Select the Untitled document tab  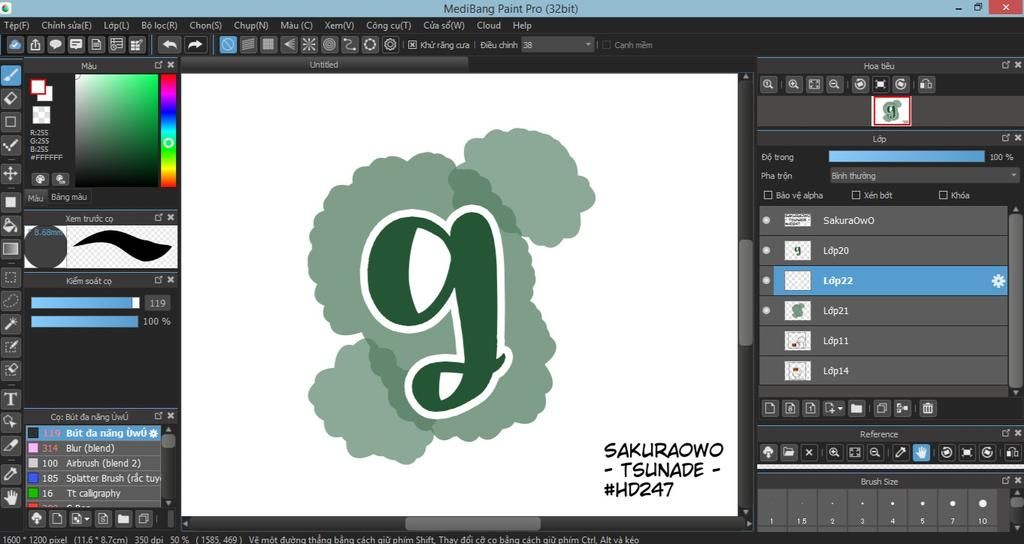tap(324, 65)
